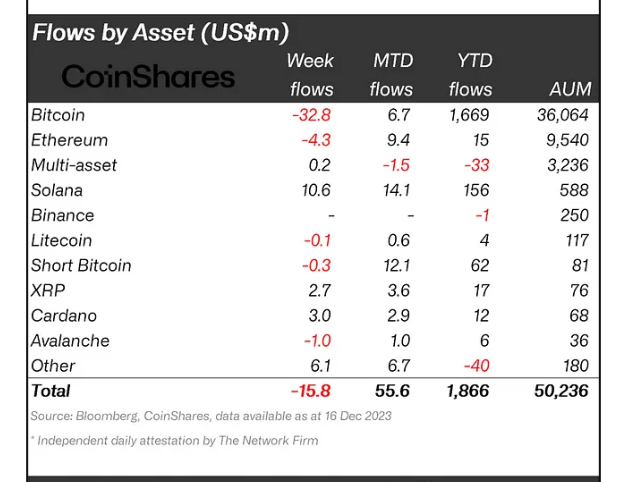Select the Week flows column header
This screenshot has height=482, width=621.
[x=311, y=75]
